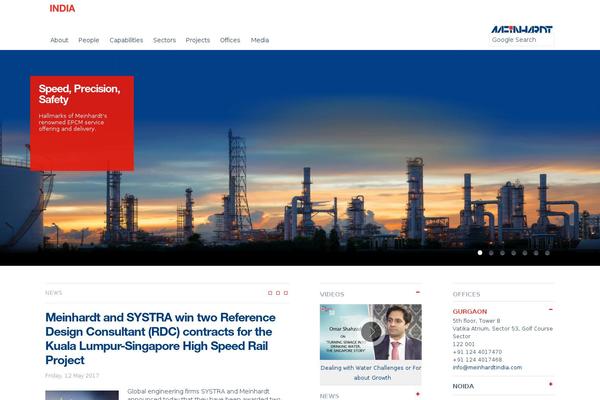Click the NOIDA office heading

click(463, 386)
